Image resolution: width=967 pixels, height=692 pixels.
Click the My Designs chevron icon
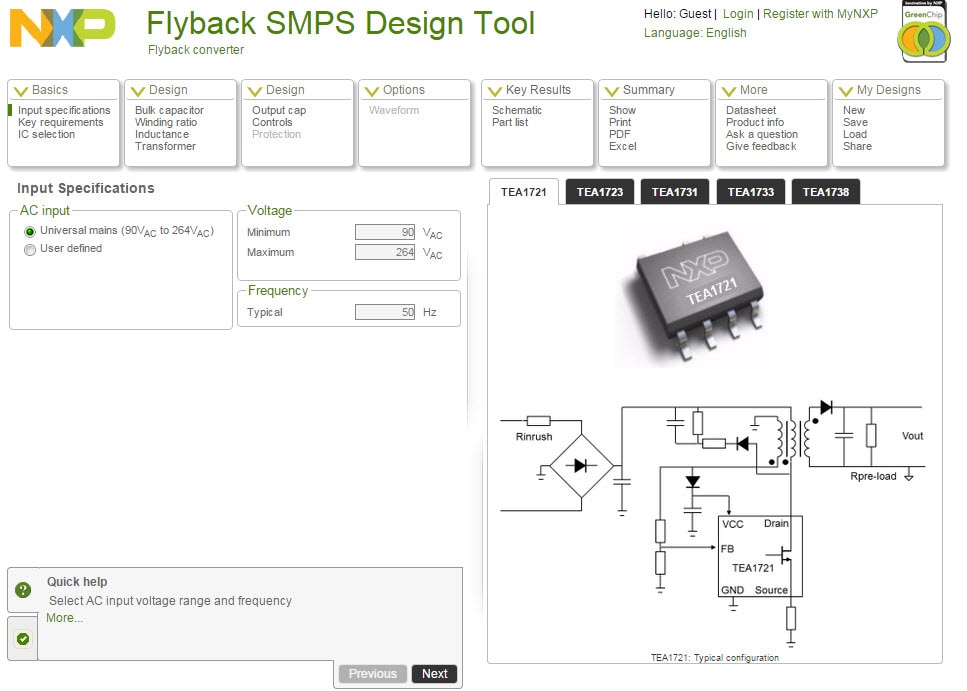[845, 91]
